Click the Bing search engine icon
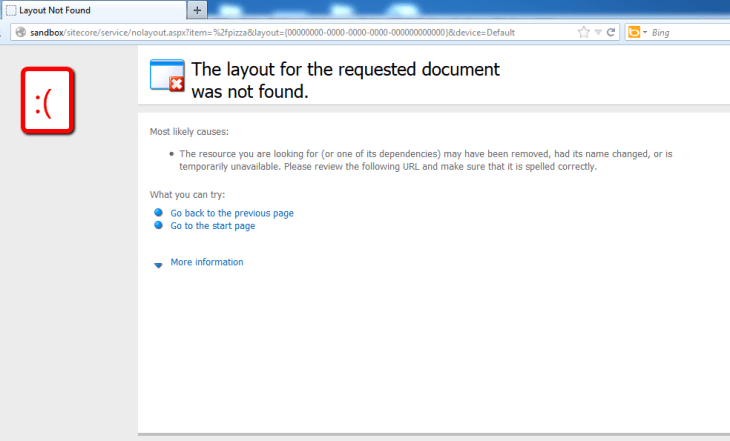The height and width of the screenshot is (441, 730). click(633, 32)
